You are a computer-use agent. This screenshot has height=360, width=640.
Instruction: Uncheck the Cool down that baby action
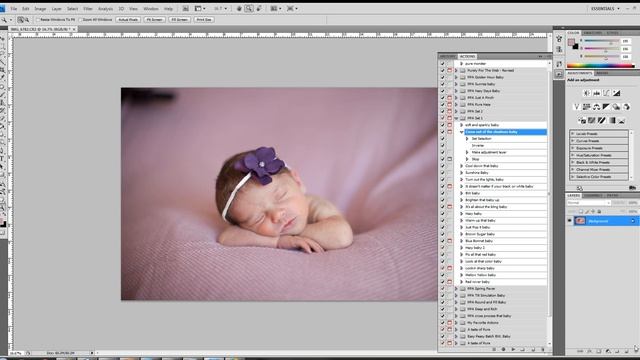[442, 166]
